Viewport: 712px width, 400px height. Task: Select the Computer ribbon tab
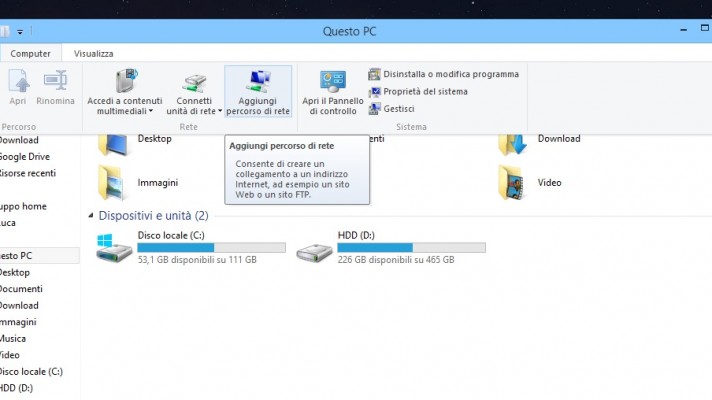(x=30, y=53)
